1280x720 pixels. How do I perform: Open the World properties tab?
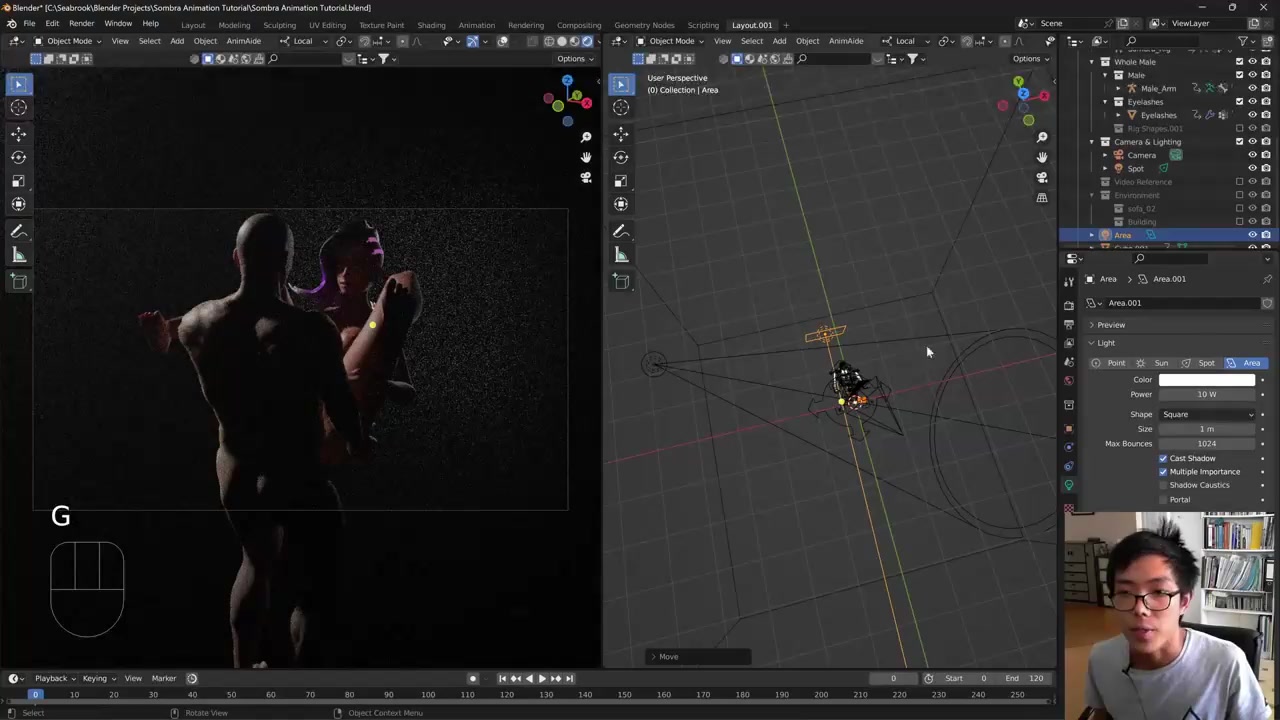coord(1069,381)
